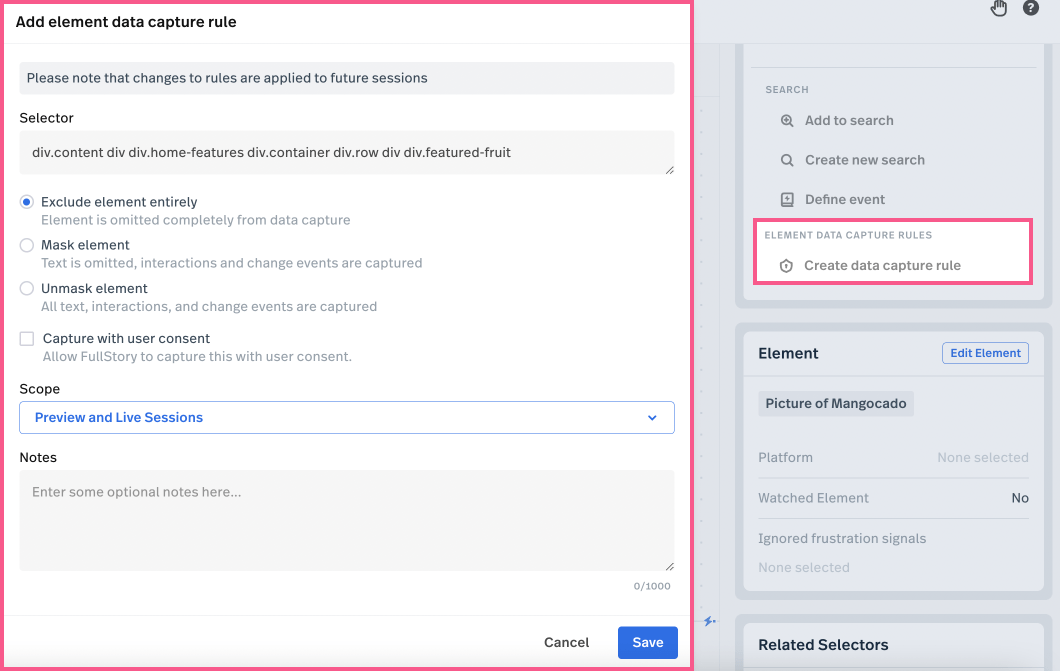Screen dimensions: 1060x671
Task: Click the lightning bolt icon
Action: click(x=710, y=621)
